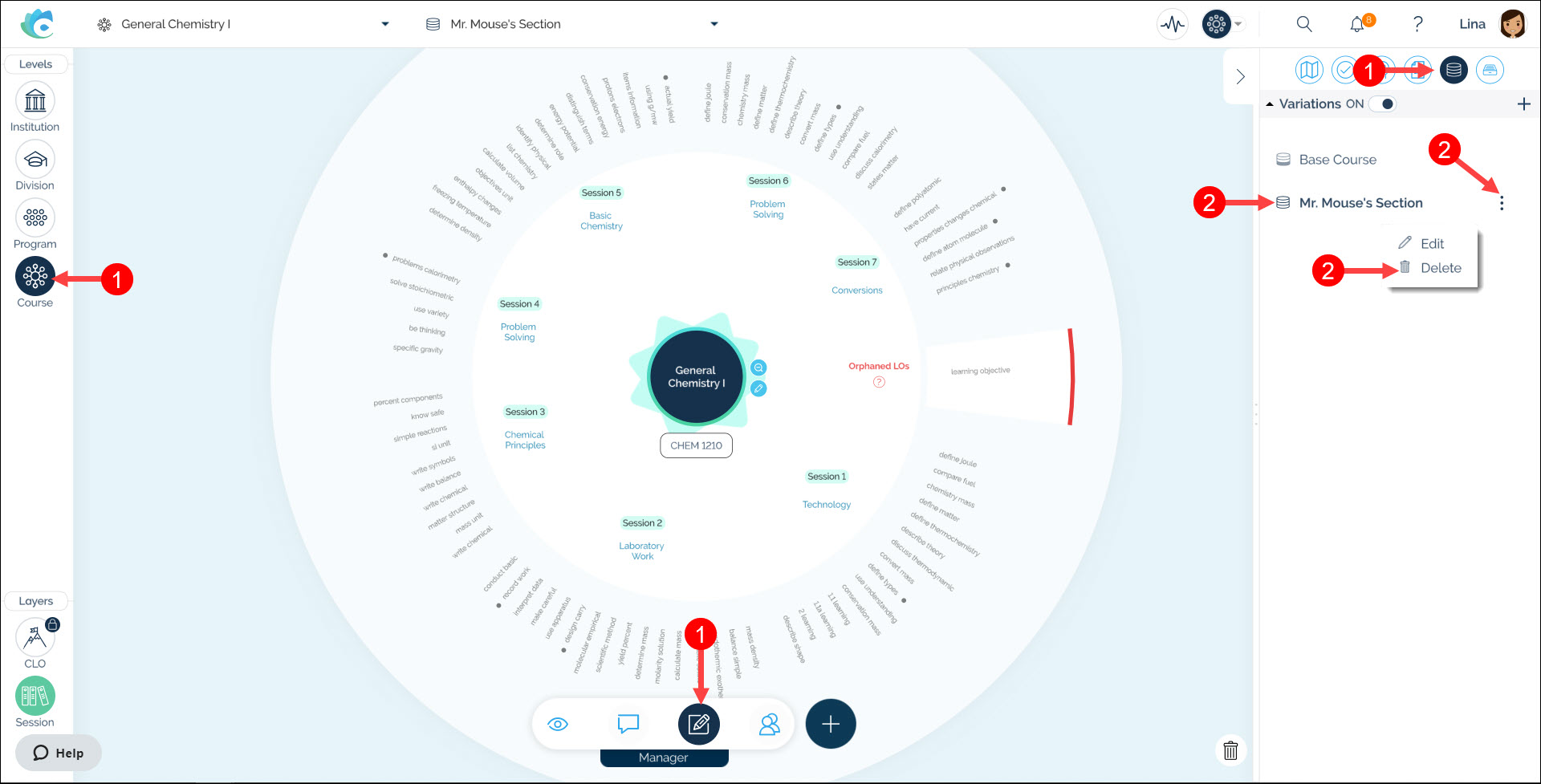
Task: Select the Institution level icon
Action: tap(35, 101)
